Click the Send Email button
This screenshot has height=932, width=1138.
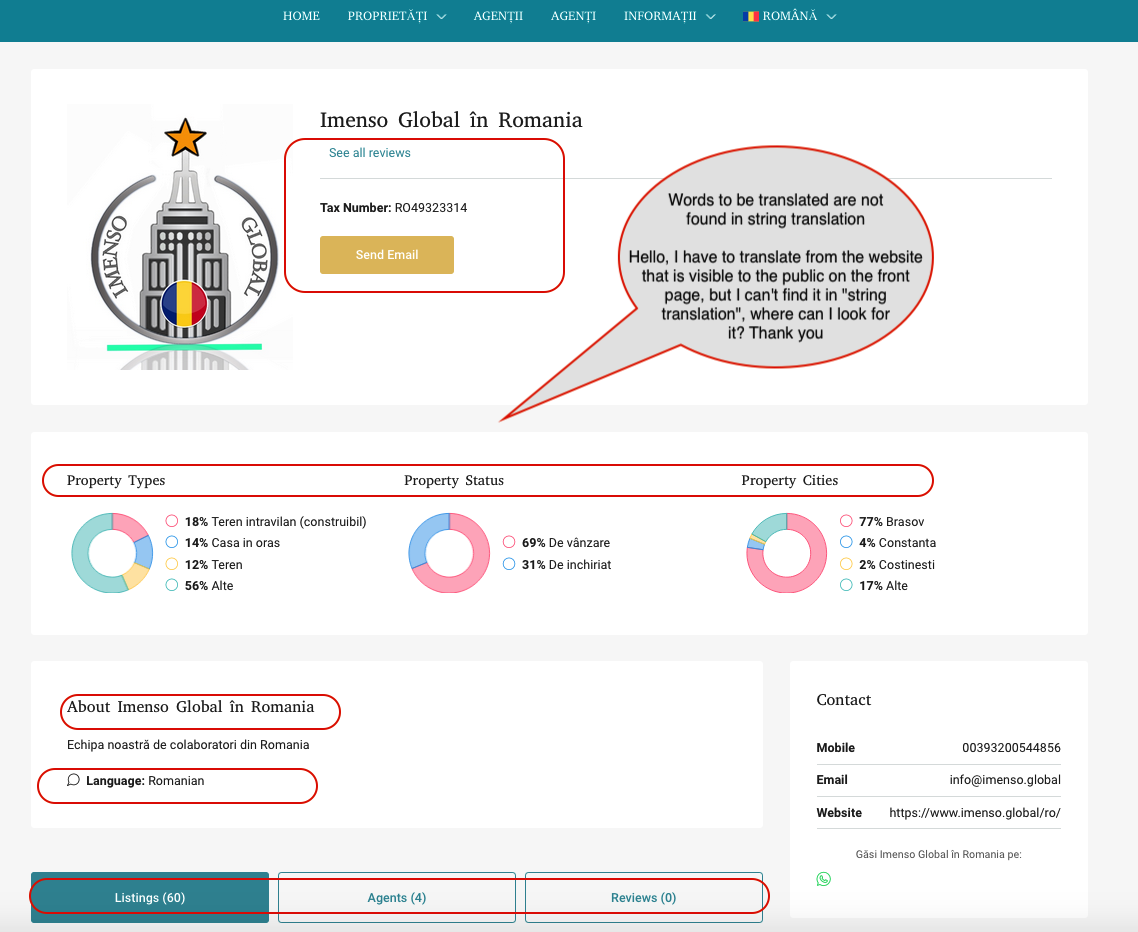pos(387,255)
